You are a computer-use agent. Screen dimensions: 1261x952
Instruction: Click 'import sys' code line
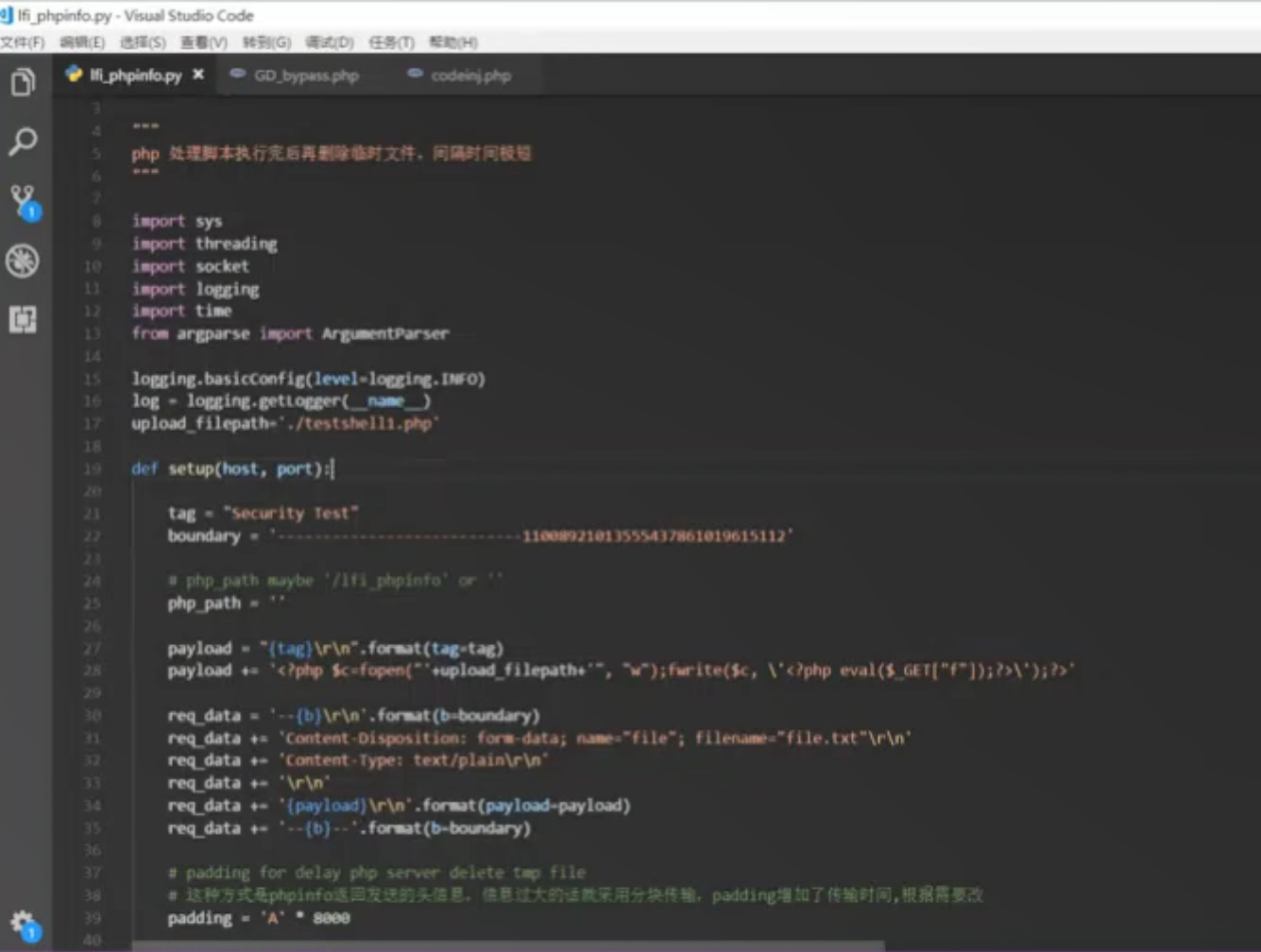pyautogui.click(x=177, y=221)
